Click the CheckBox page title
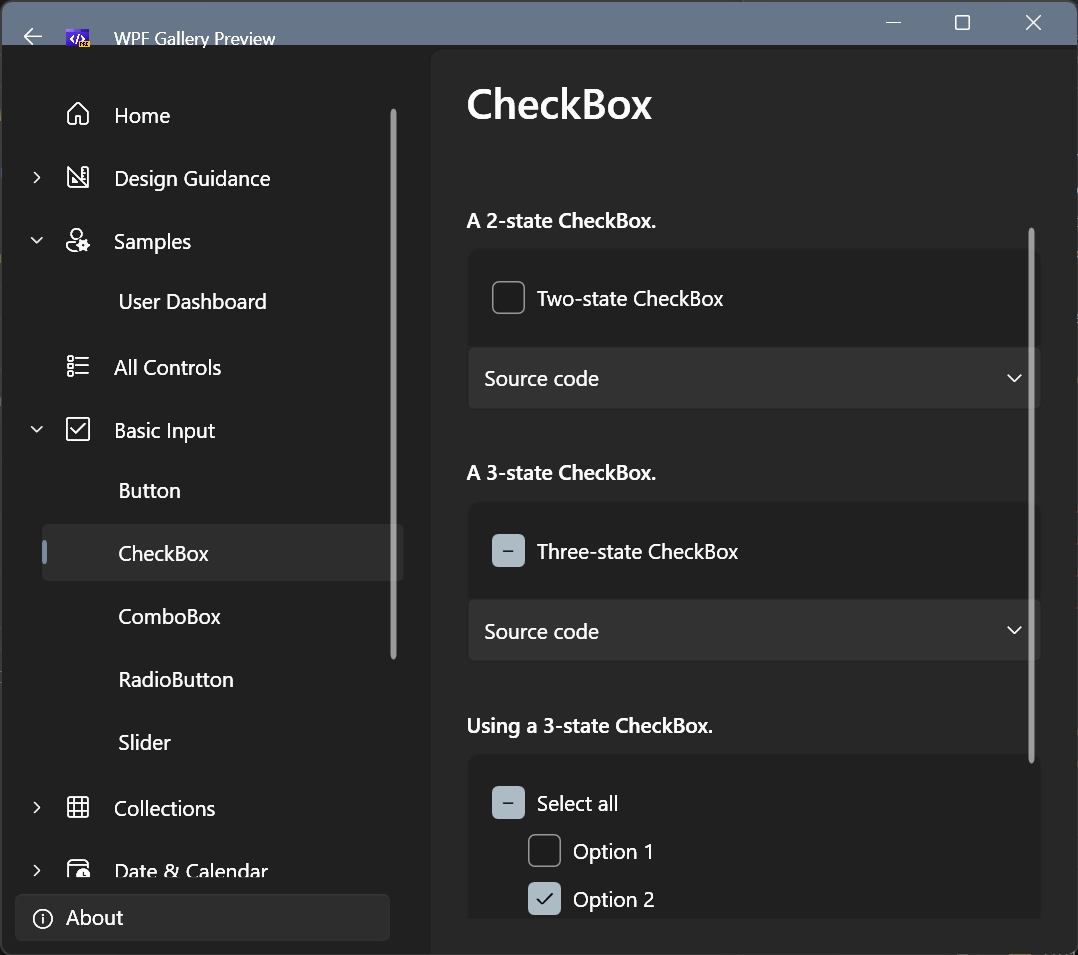This screenshot has width=1078, height=955. 559,105
